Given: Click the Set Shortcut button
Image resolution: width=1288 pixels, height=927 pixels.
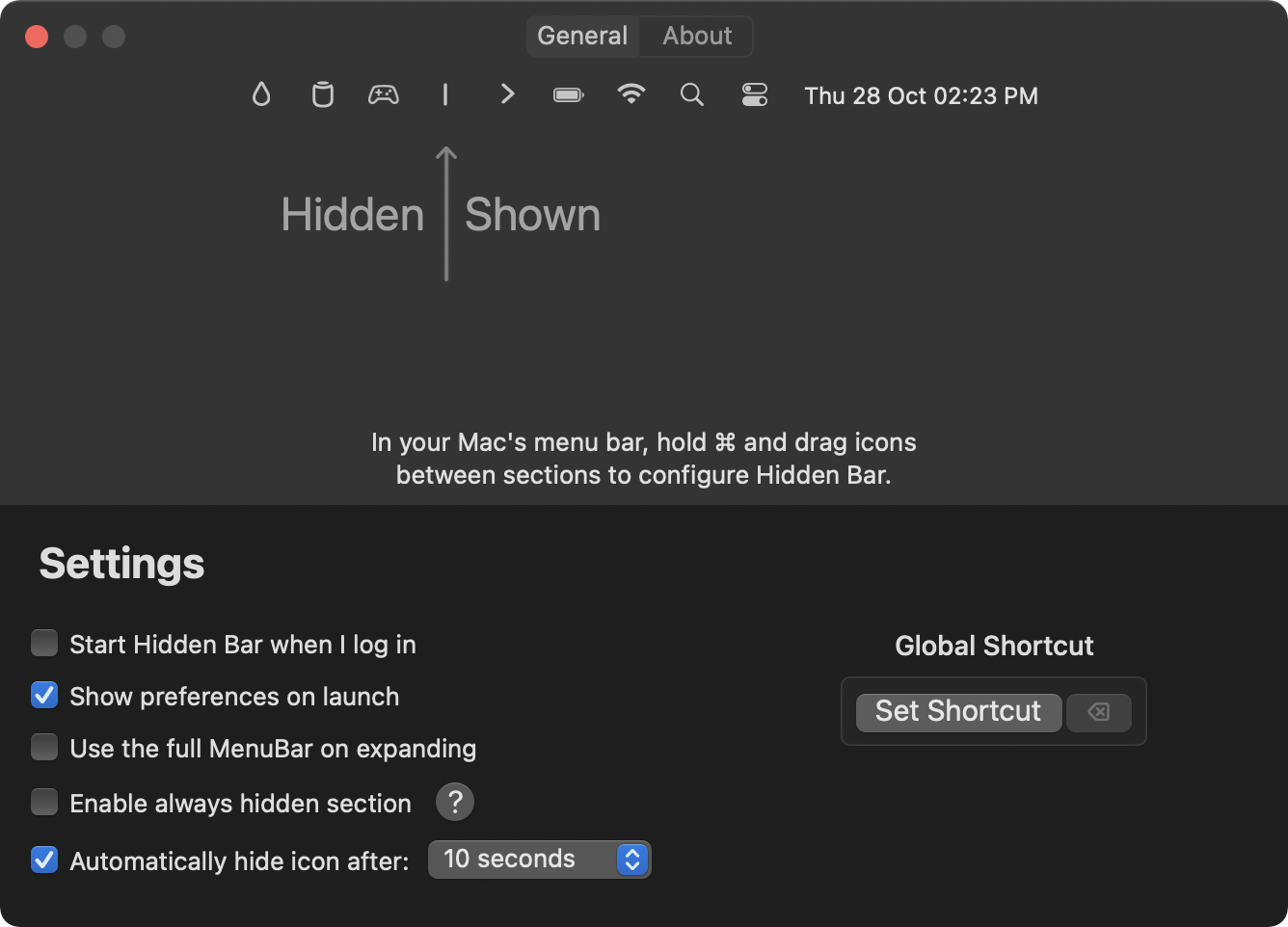Looking at the screenshot, I should [958, 712].
